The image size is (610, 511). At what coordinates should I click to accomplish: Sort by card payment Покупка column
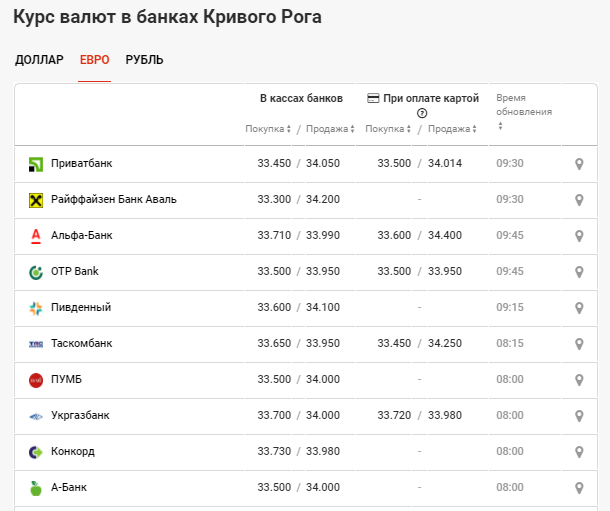coord(387,129)
